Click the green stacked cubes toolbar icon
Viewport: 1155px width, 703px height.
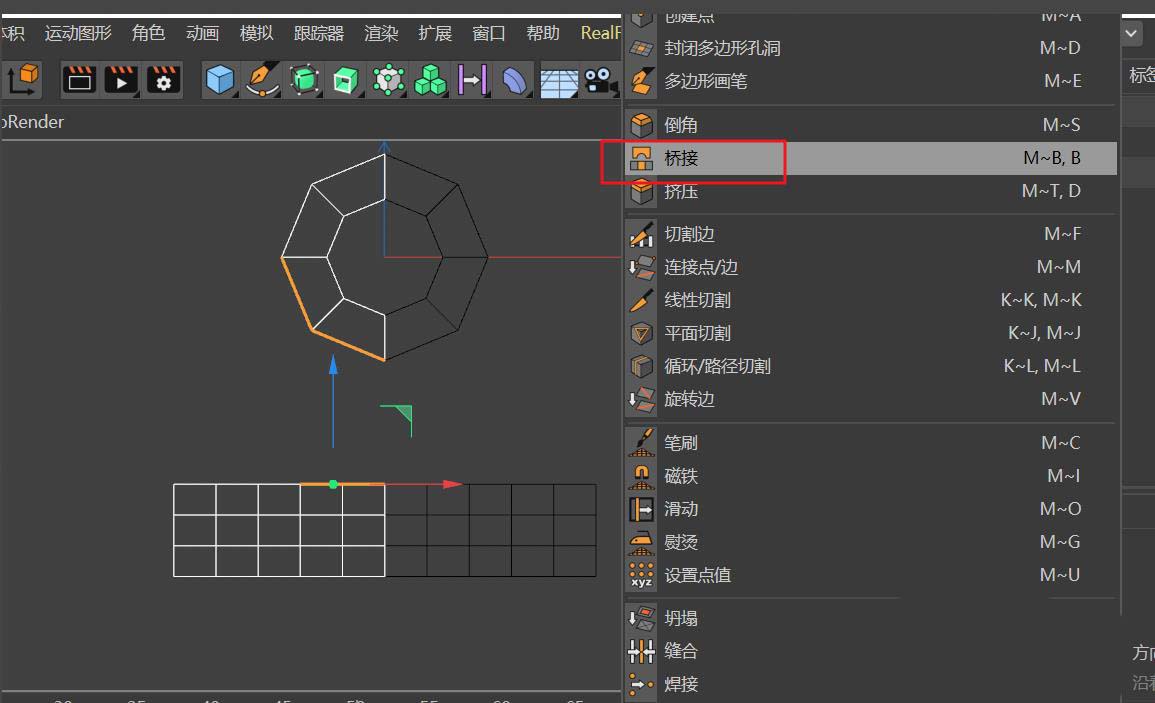tap(430, 80)
